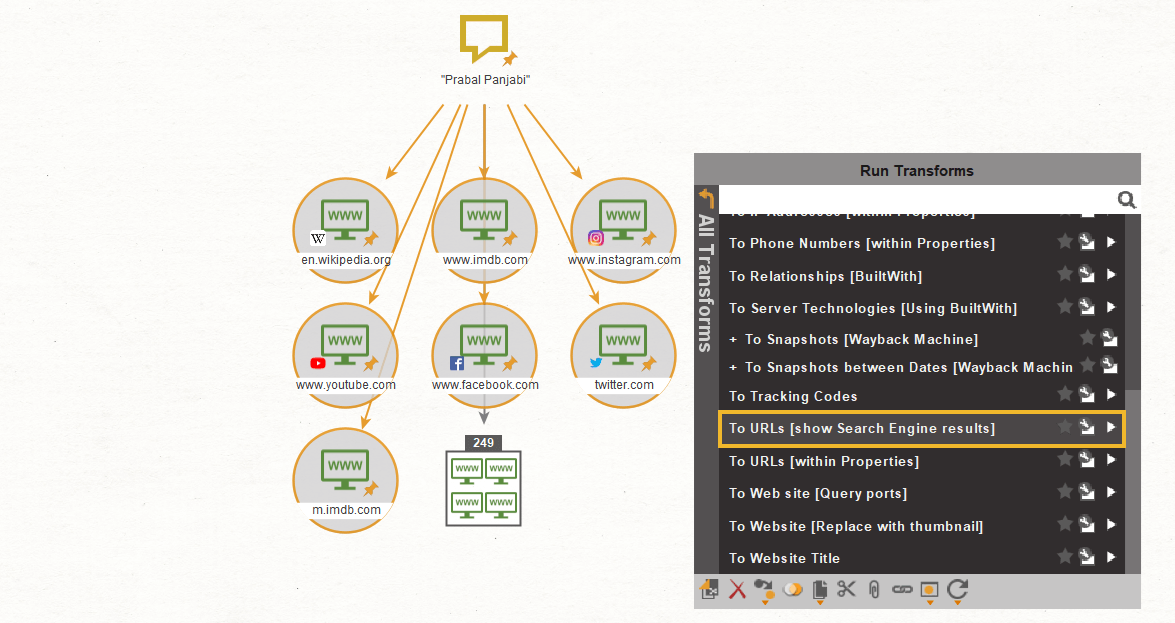Run To Phone Numbers with its arrow
Screen dimensions: 1175x623
click(x=1111, y=242)
